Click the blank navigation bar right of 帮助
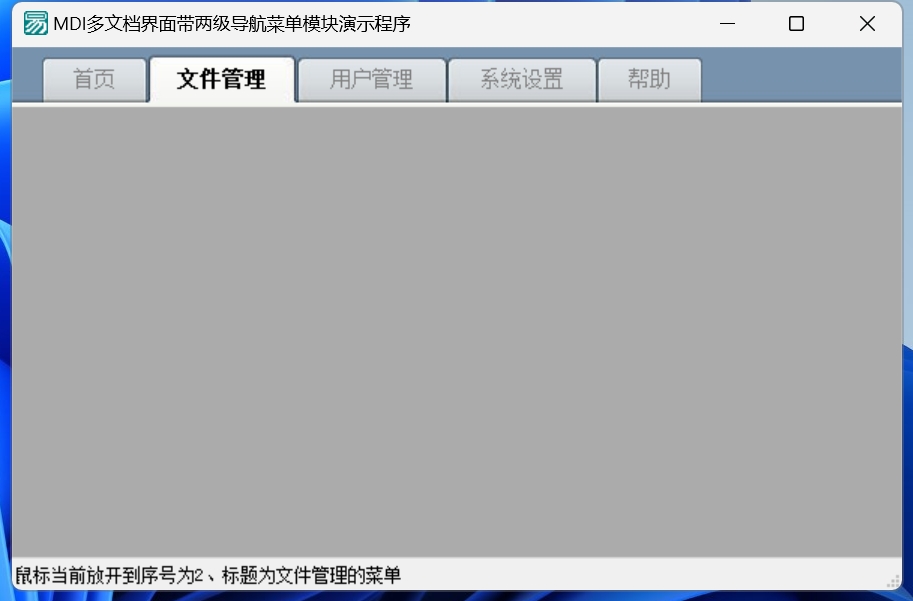This screenshot has width=913, height=601. tap(801, 76)
